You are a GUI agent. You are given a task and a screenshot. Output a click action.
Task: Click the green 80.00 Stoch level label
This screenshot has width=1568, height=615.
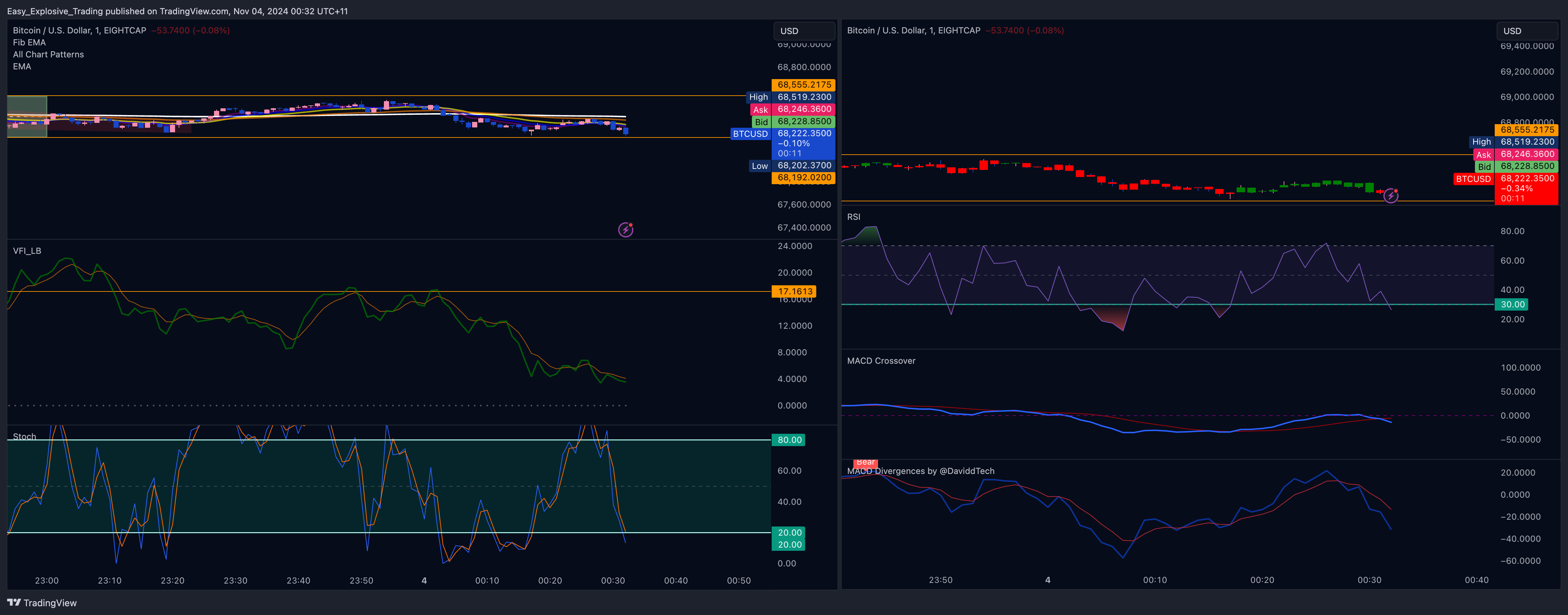point(789,440)
